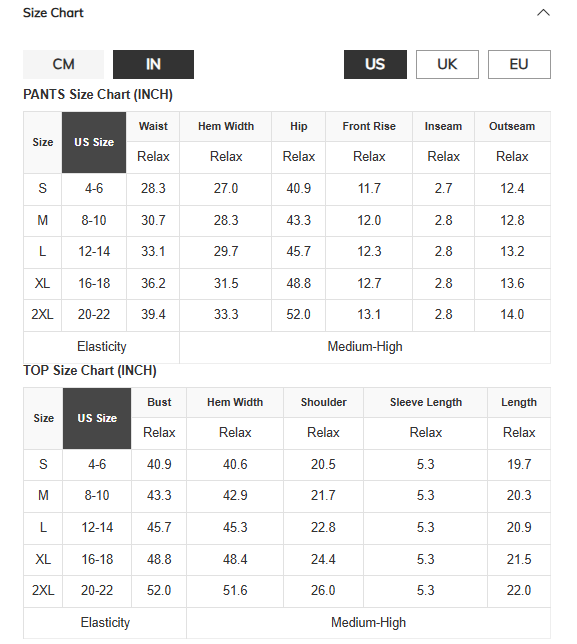Collapse the Size Chart section chevron
The image size is (577, 644).
[543, 13]
